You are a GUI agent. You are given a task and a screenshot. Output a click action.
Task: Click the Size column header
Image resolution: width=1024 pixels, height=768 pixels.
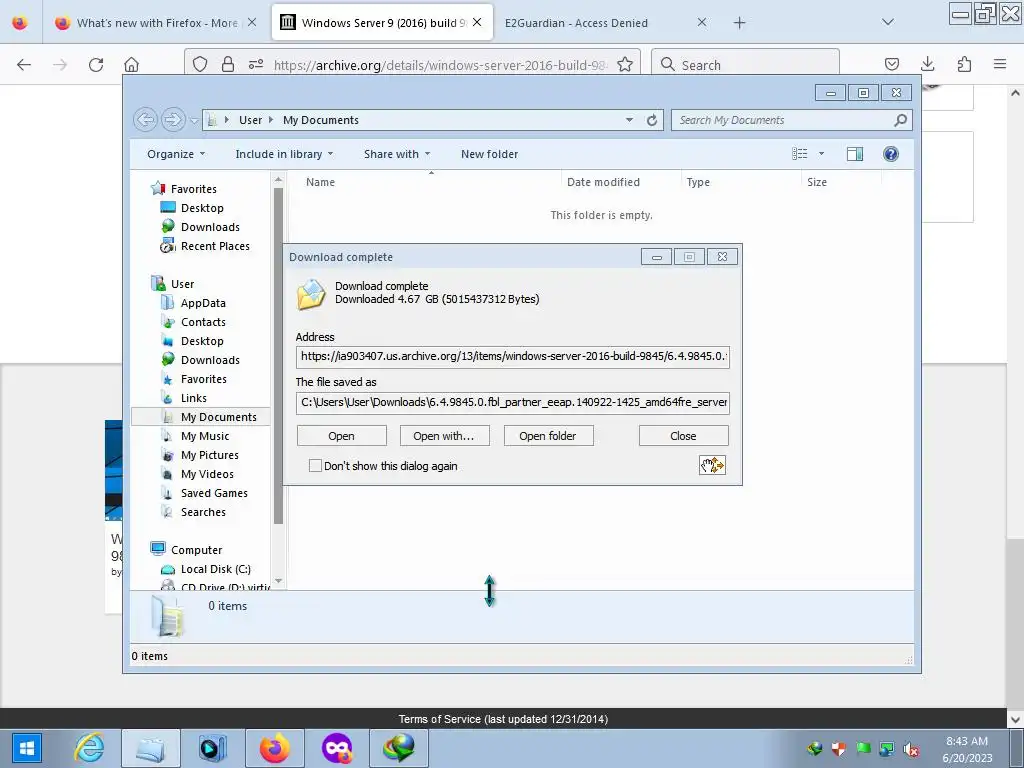click(816, 182)
